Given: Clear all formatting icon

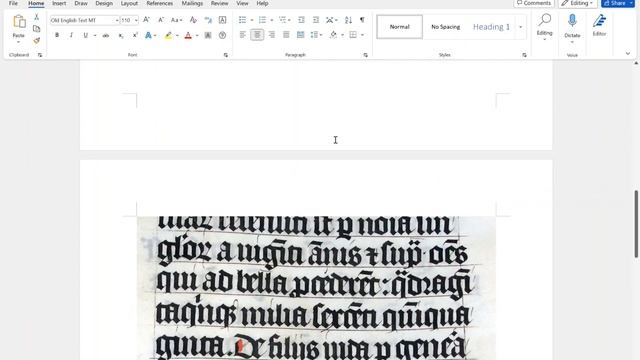Looking at the screenshot, I should tap(193, 20).
